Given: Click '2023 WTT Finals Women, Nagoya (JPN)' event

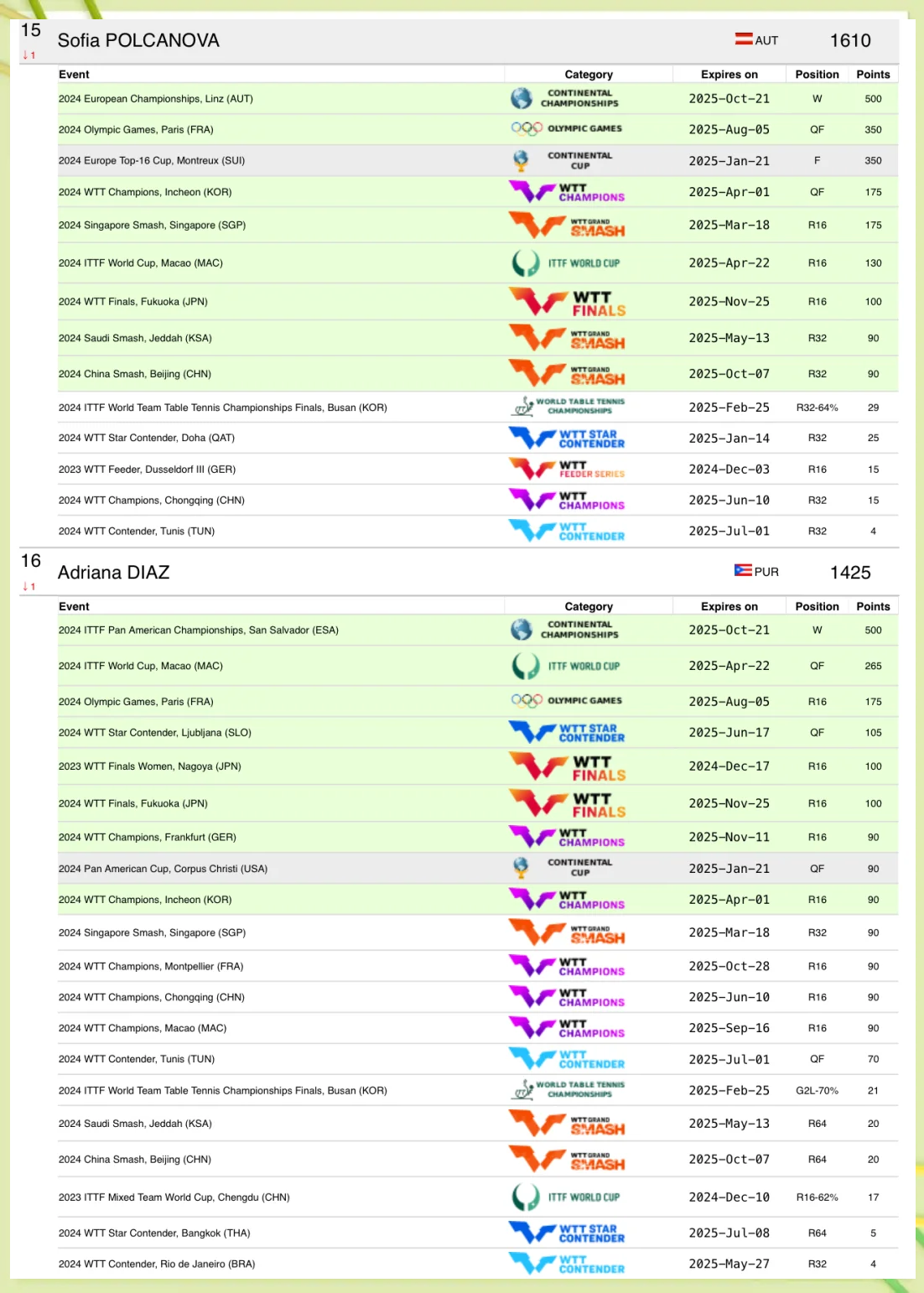Looking at the screenshot, I should (x=150, y=766).
